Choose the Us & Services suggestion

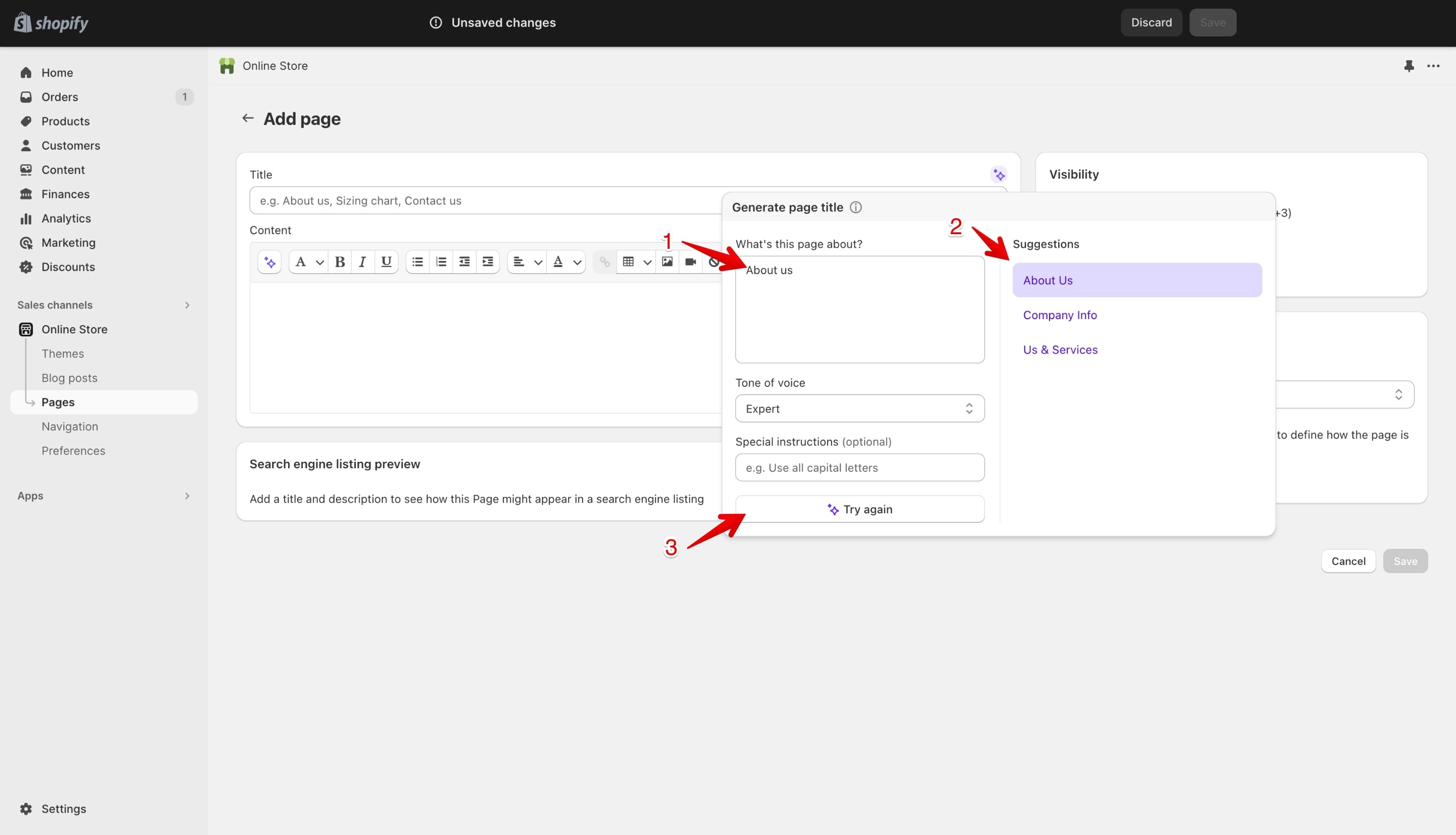(x=1061, y=350)
